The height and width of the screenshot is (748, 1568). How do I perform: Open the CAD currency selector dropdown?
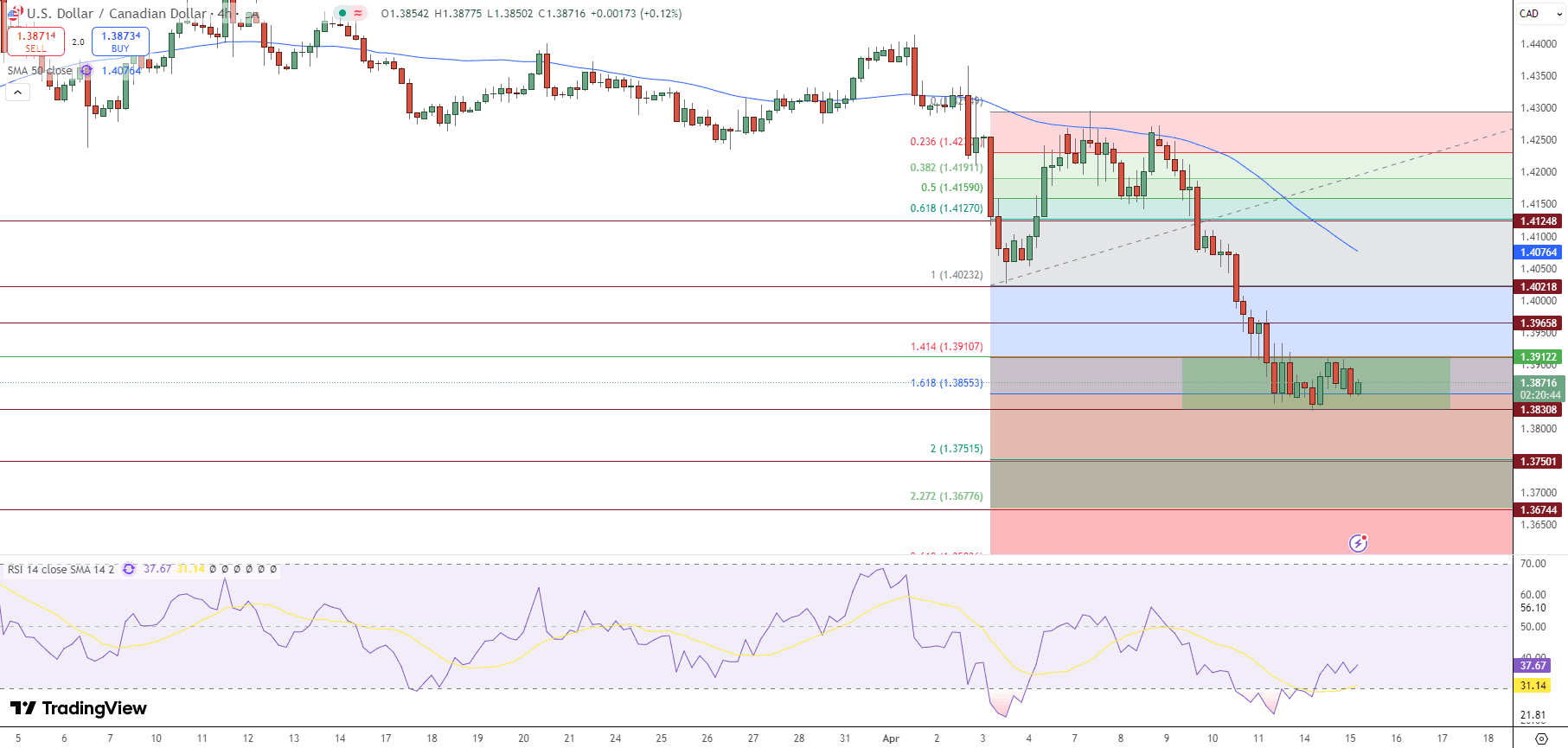pyautogui.click(x=1539, y=14)
